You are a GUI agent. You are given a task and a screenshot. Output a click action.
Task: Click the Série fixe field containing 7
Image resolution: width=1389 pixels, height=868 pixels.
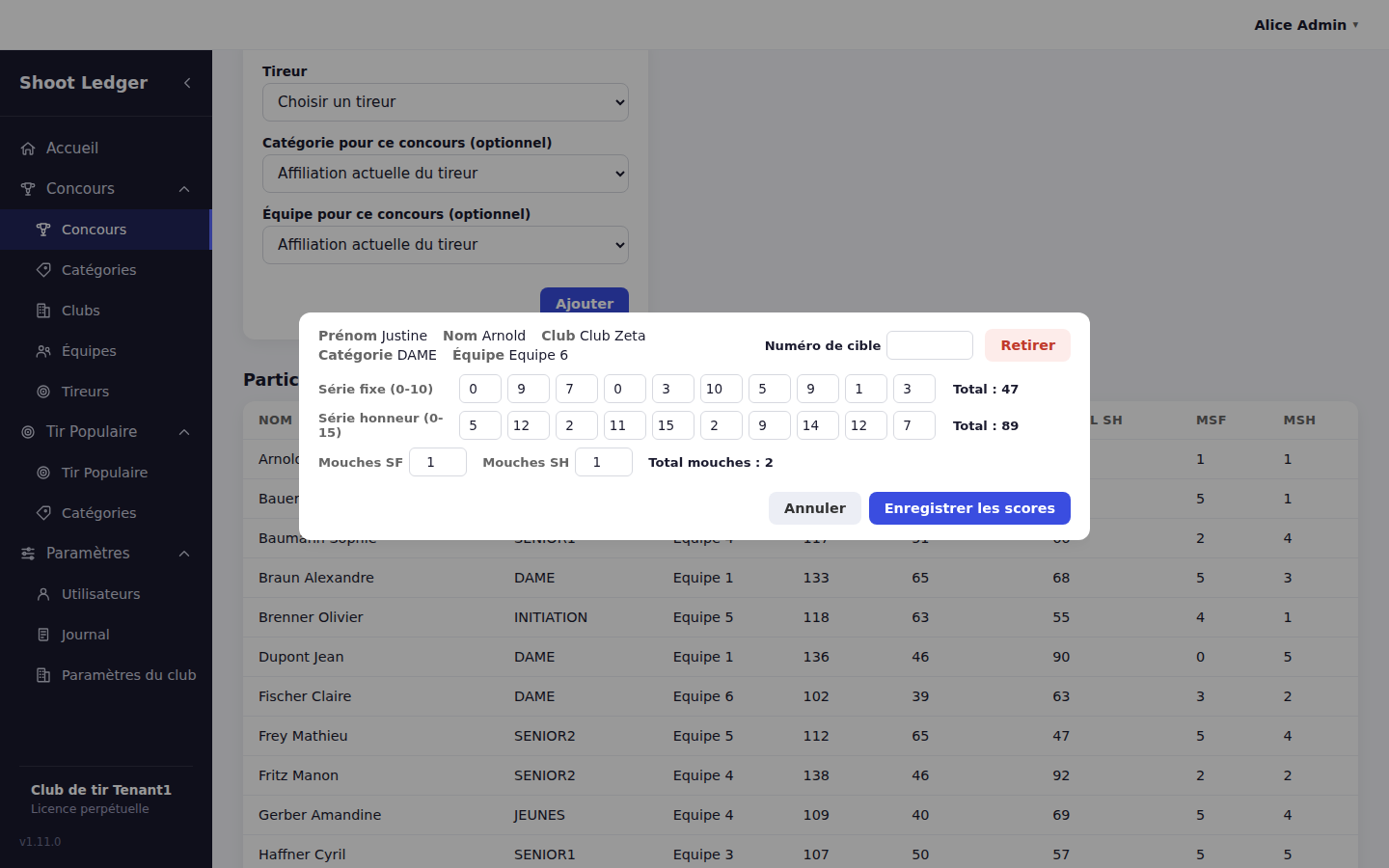click(x=577, y=389)
